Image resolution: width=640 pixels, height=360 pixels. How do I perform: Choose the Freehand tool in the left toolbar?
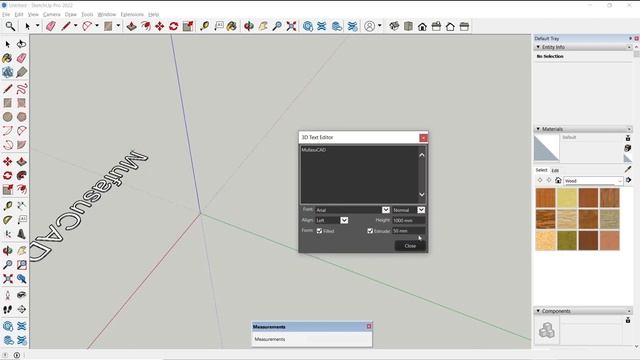point(22,89)
